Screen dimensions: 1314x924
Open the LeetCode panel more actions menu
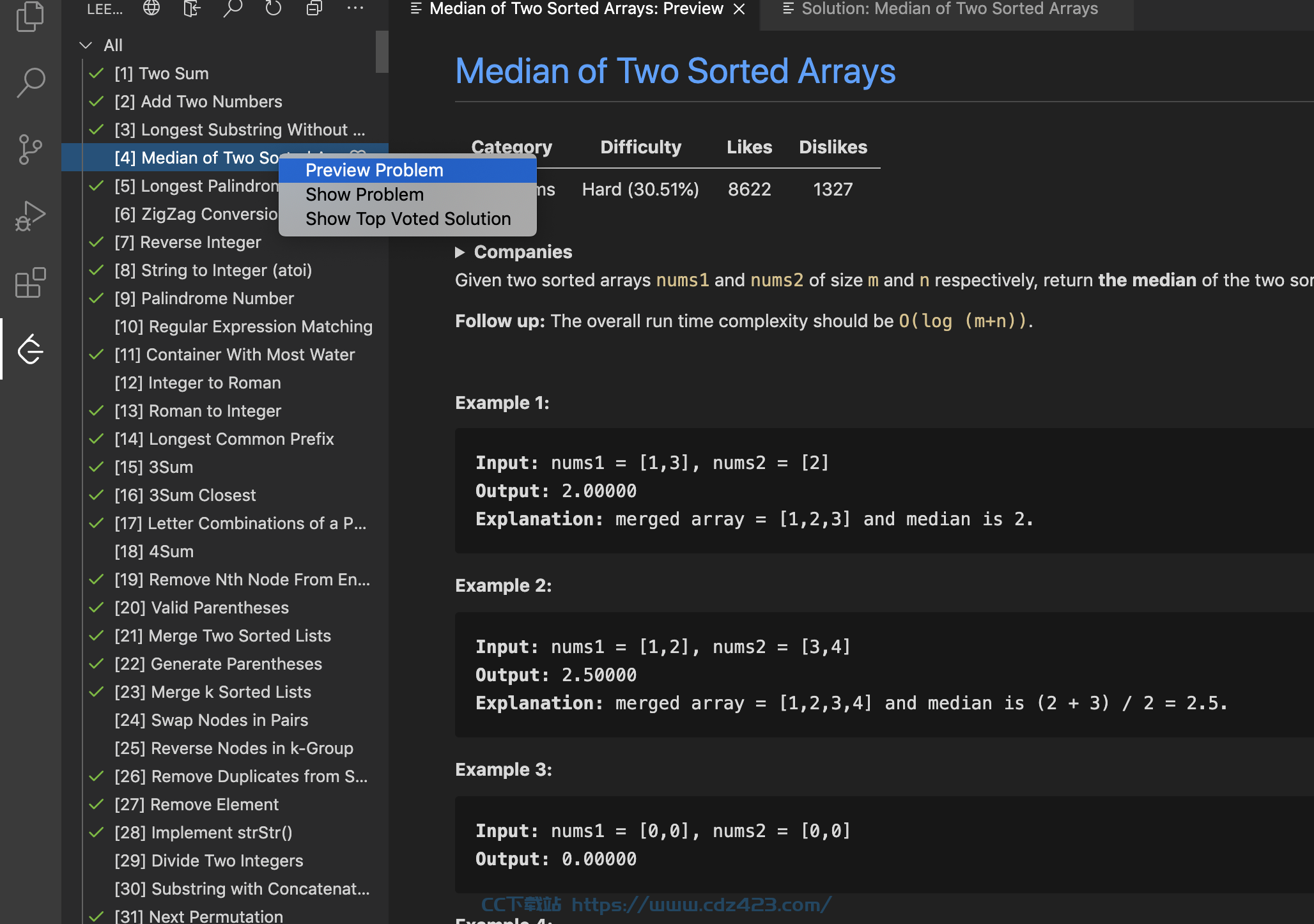tap(355, 8)
